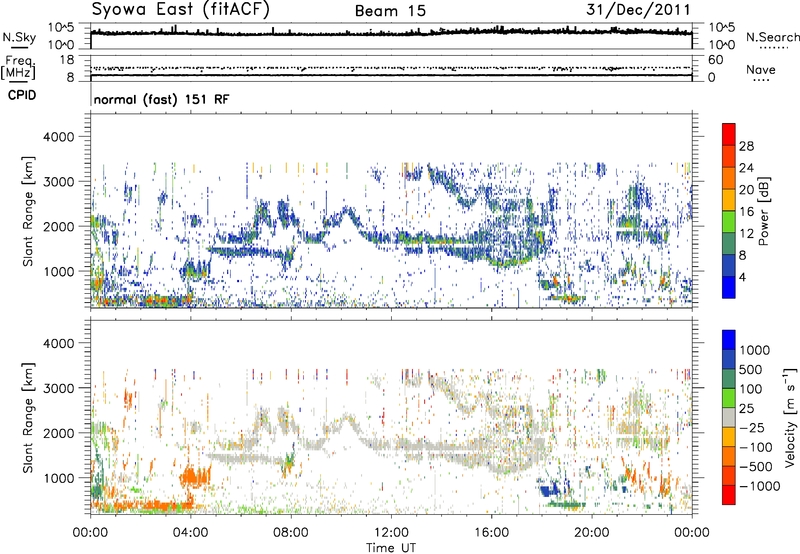Click the red bottom of velocity colorbar

click(729, 495)
